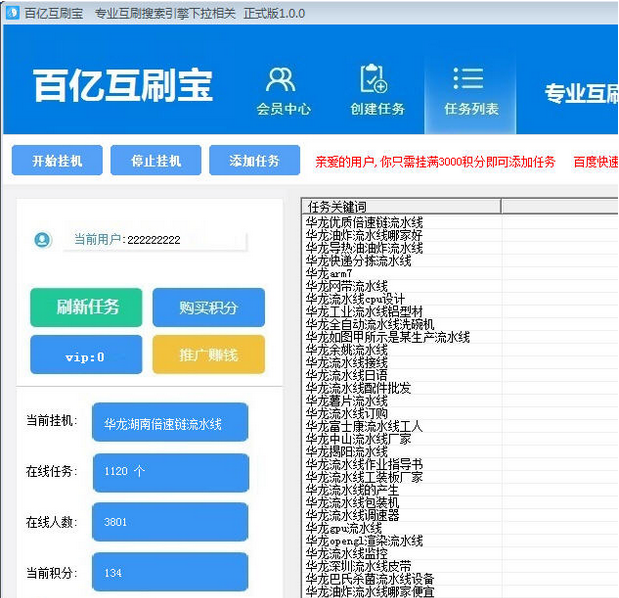619x598 pixels.
Task: Click the 百亿互刷宝 banner title
Action: [123, 85]
